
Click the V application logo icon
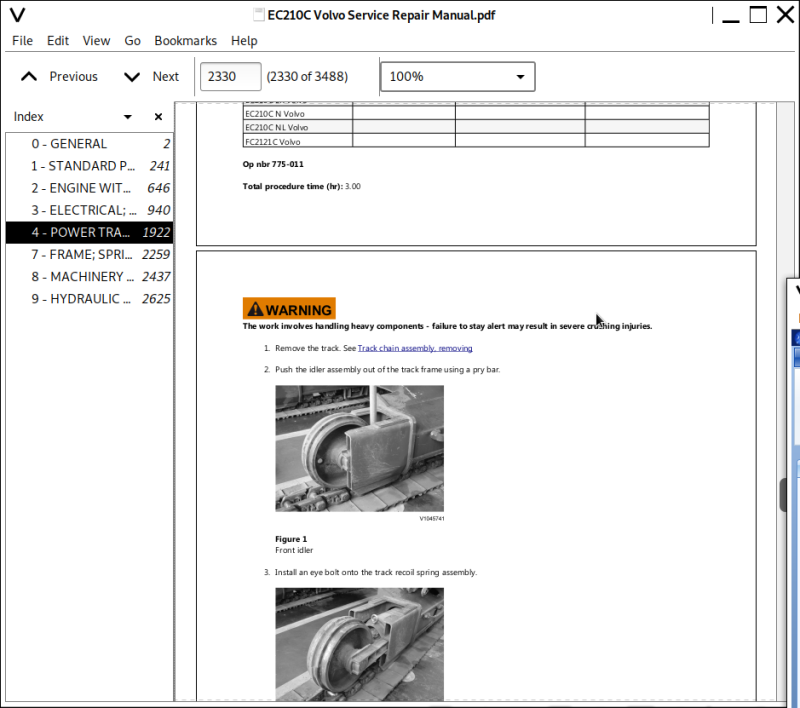[x=17, y=14]
